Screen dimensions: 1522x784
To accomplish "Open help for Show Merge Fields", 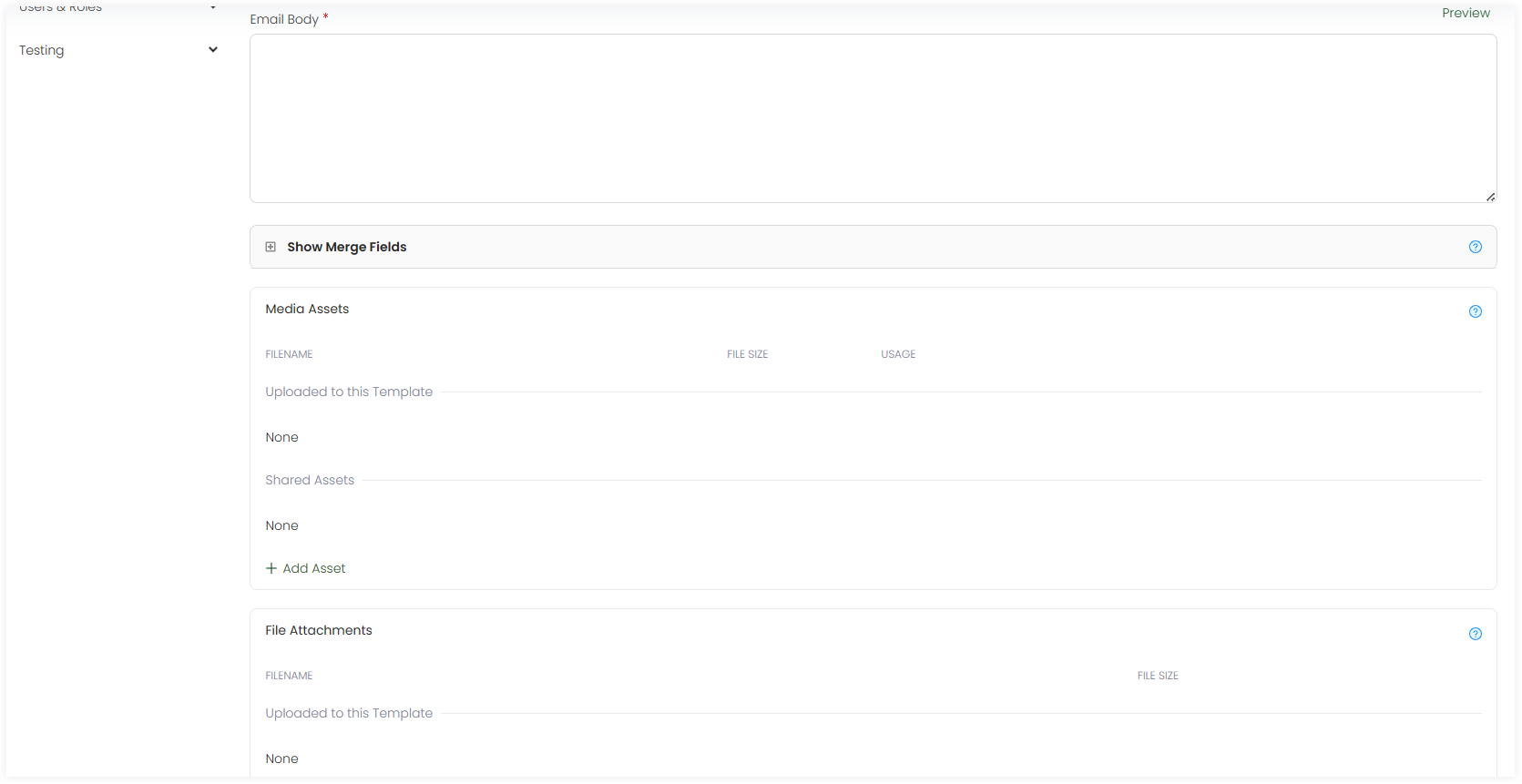I will click(1476, 247).
